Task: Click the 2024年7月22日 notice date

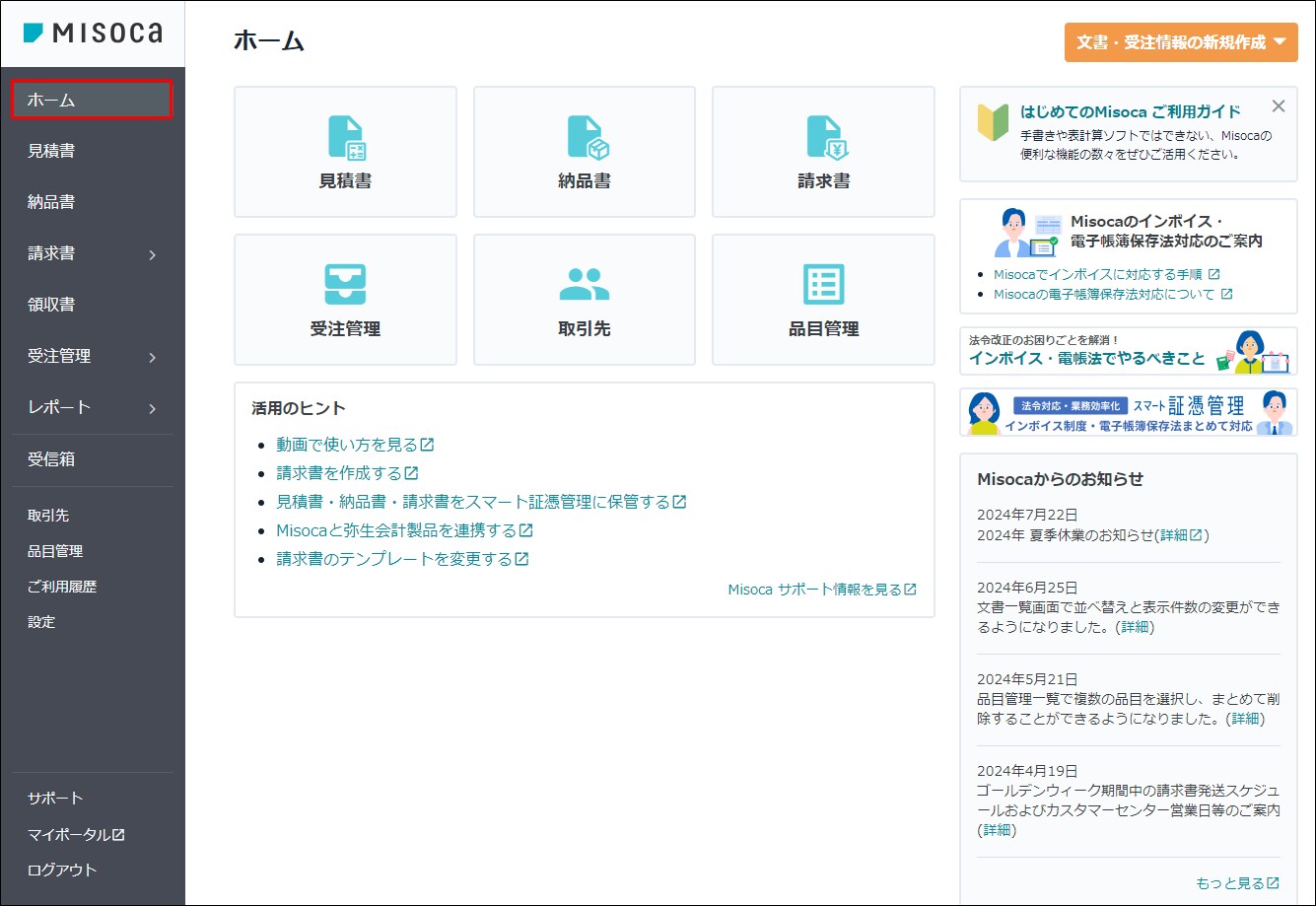Action: pyautogui.click(x=1027, y=515)
